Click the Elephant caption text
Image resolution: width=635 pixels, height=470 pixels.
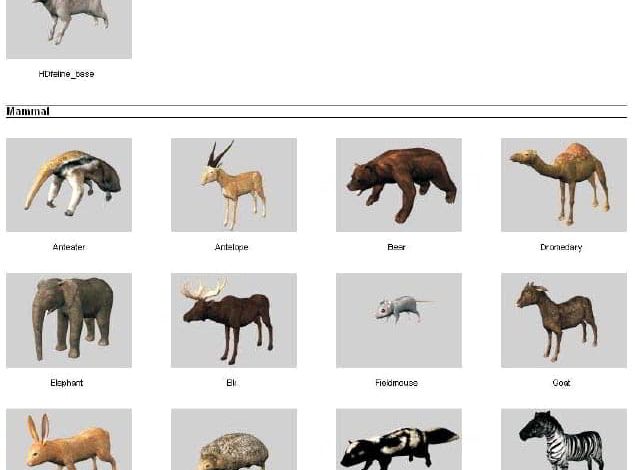click(67, 383)
